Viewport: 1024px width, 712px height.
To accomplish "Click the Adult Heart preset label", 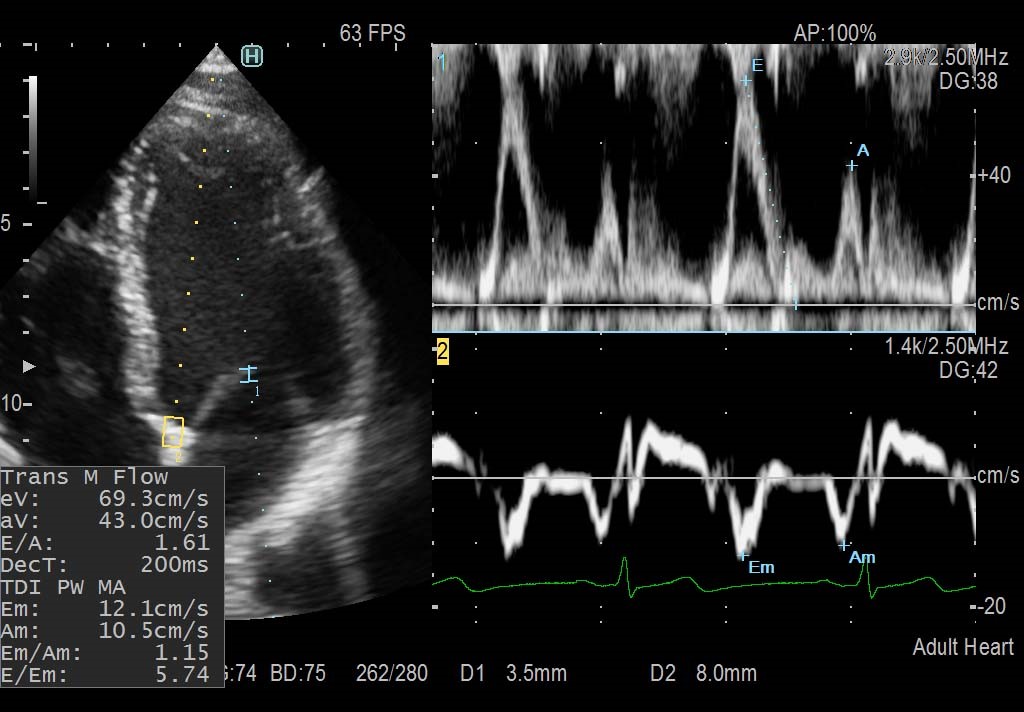I will coord(962,647).
